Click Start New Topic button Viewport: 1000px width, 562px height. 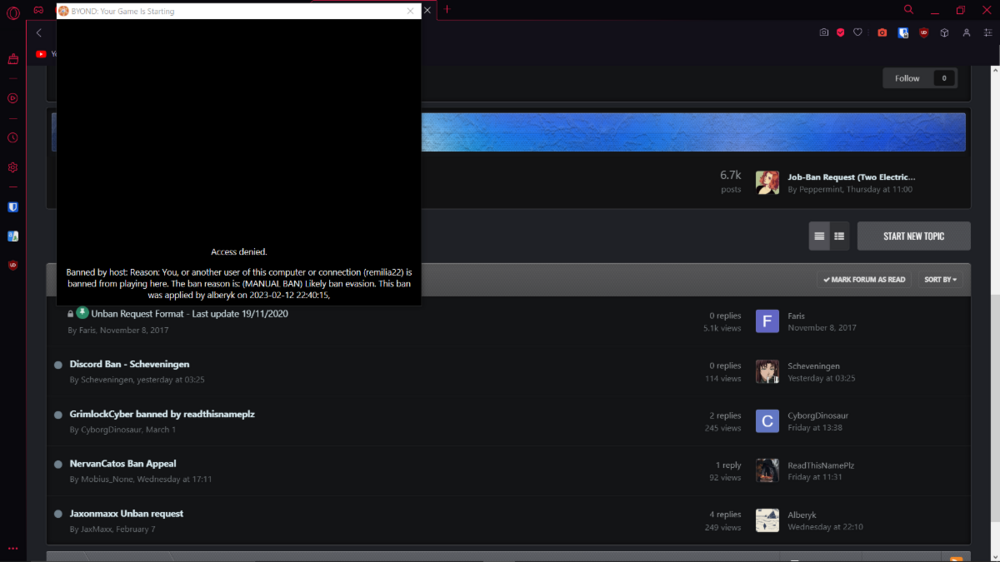[x=913, y=236]
